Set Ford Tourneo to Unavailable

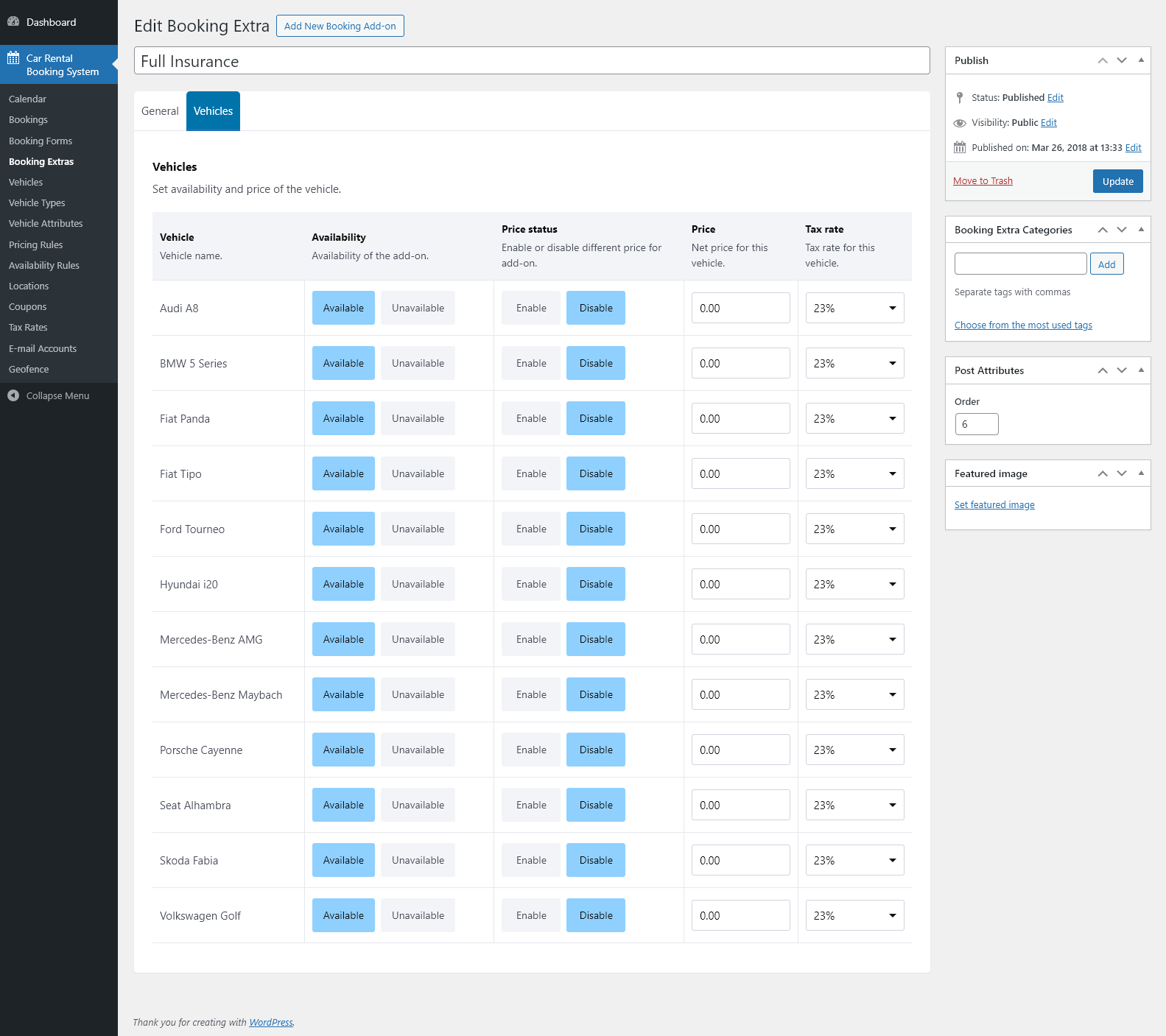[418, 529]
